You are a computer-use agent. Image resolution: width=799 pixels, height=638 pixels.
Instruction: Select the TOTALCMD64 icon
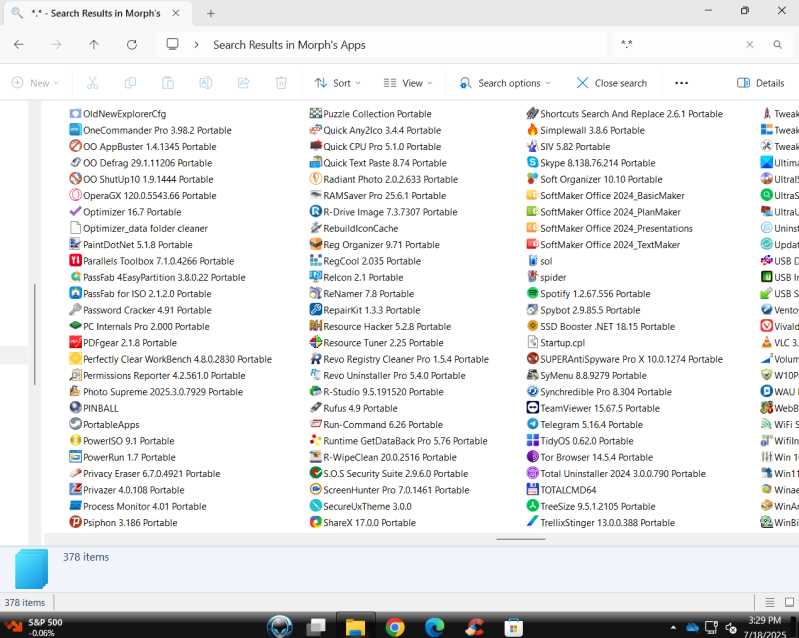[532, 490]
